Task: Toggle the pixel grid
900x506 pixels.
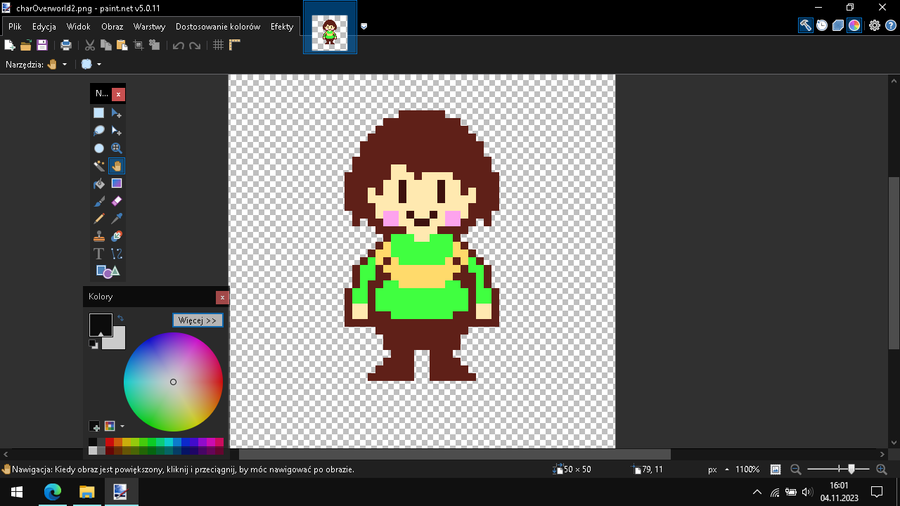Action: (x=218, y=45)
